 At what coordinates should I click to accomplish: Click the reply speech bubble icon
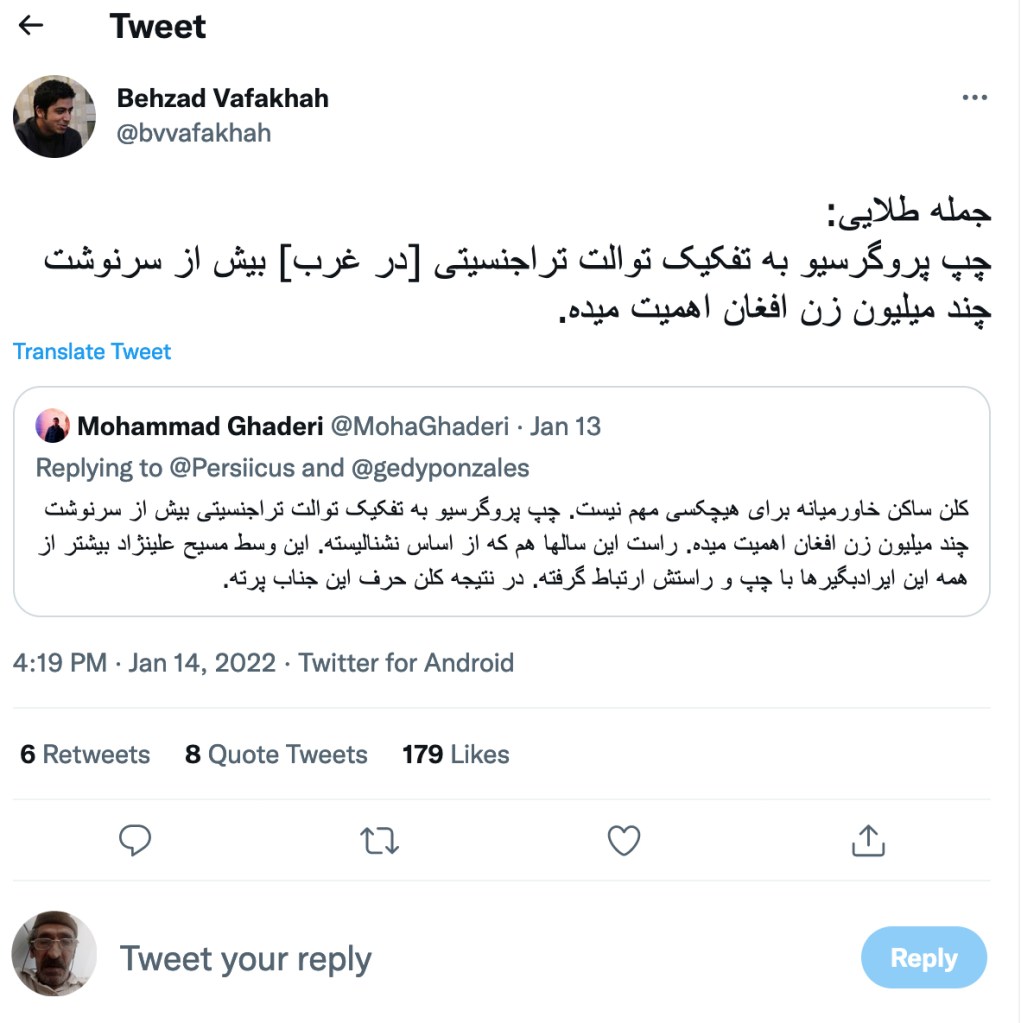134,841
